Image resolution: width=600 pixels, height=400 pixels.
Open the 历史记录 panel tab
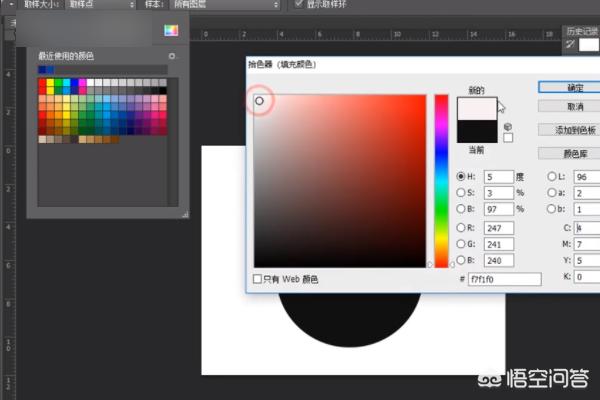(582, 31)
